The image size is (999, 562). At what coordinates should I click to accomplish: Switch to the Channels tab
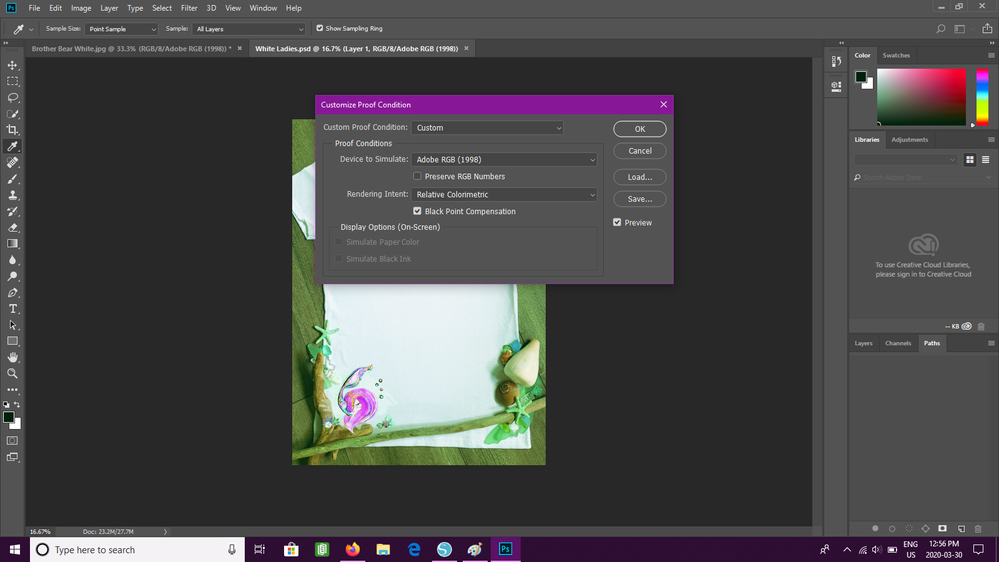[x=898, y=343]
